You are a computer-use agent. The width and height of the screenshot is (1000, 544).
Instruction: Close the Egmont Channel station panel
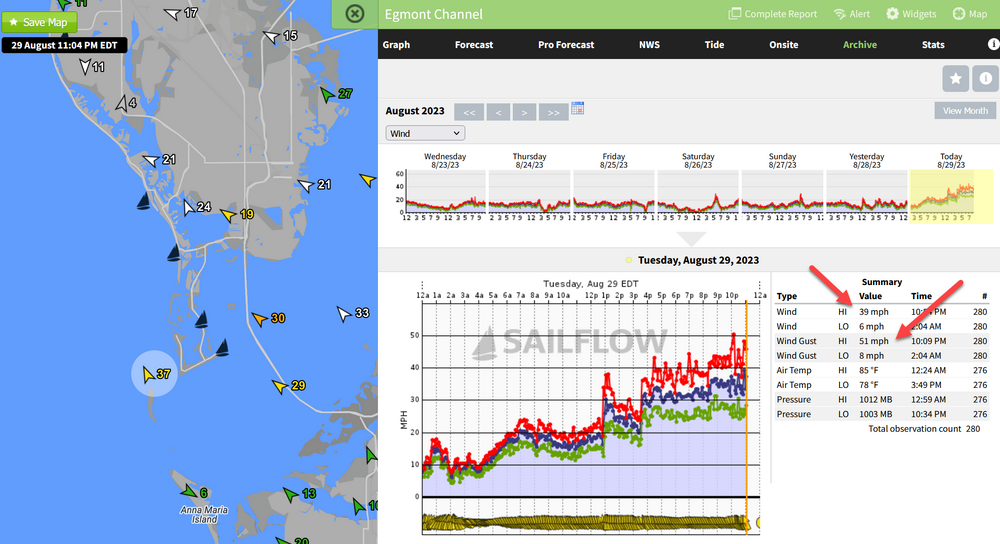tap(355, 13)
